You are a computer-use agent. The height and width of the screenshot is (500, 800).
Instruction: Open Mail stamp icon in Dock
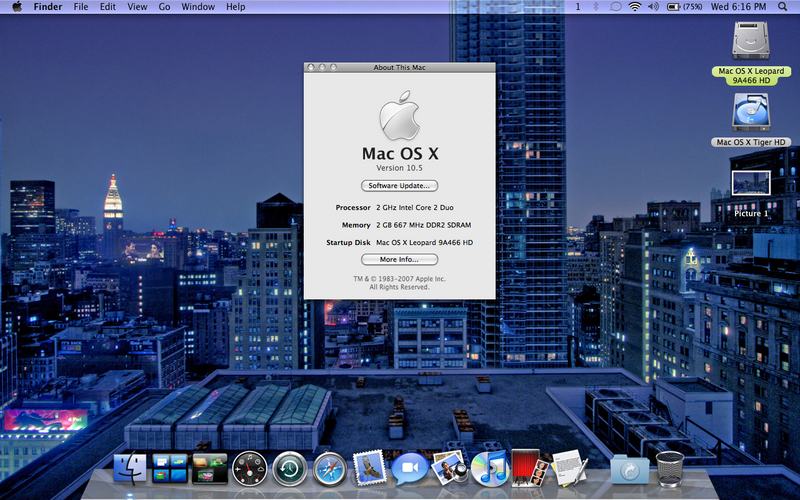pyautogui.click(x=369, y=467)
